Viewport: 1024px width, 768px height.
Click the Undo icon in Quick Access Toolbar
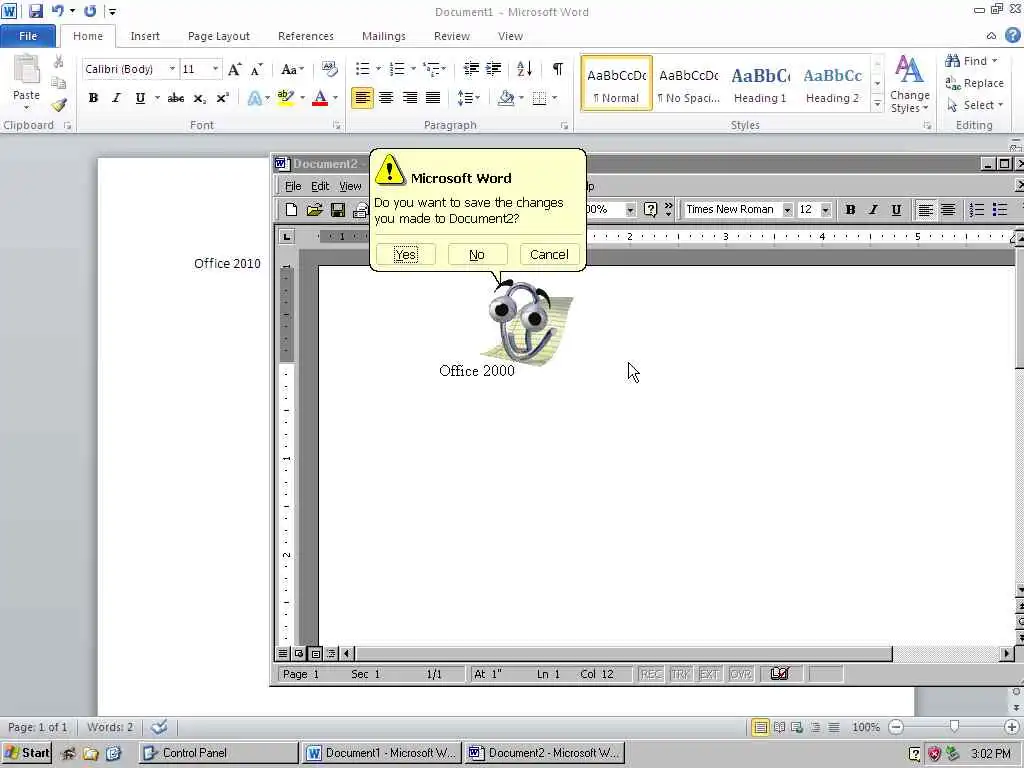point(58,11)
